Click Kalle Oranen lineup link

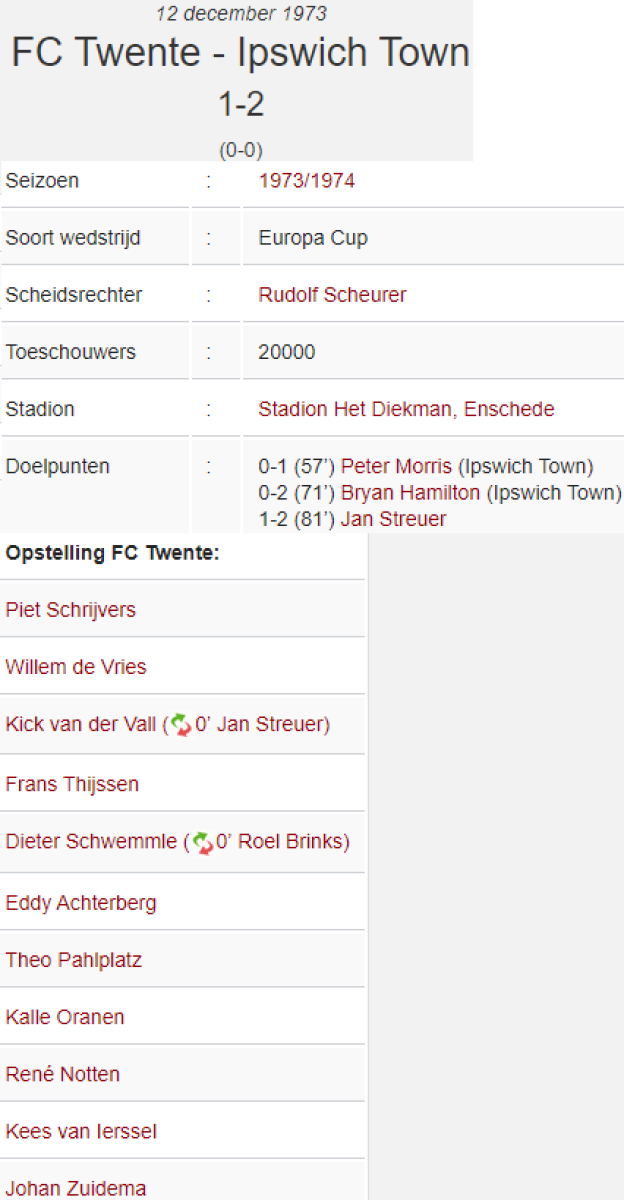(x=65, y=1017)
